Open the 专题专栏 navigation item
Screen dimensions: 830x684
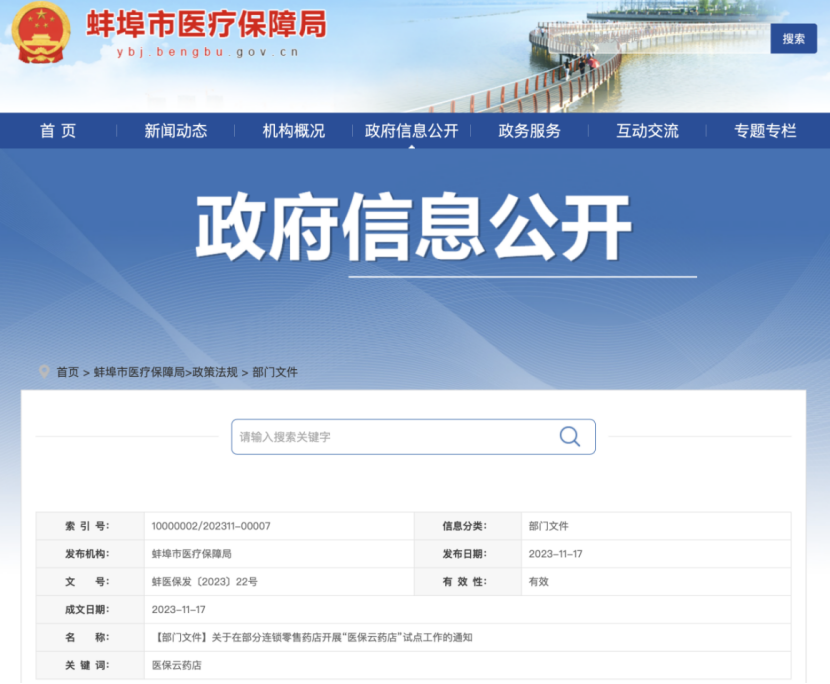click(x=763, y=131)
